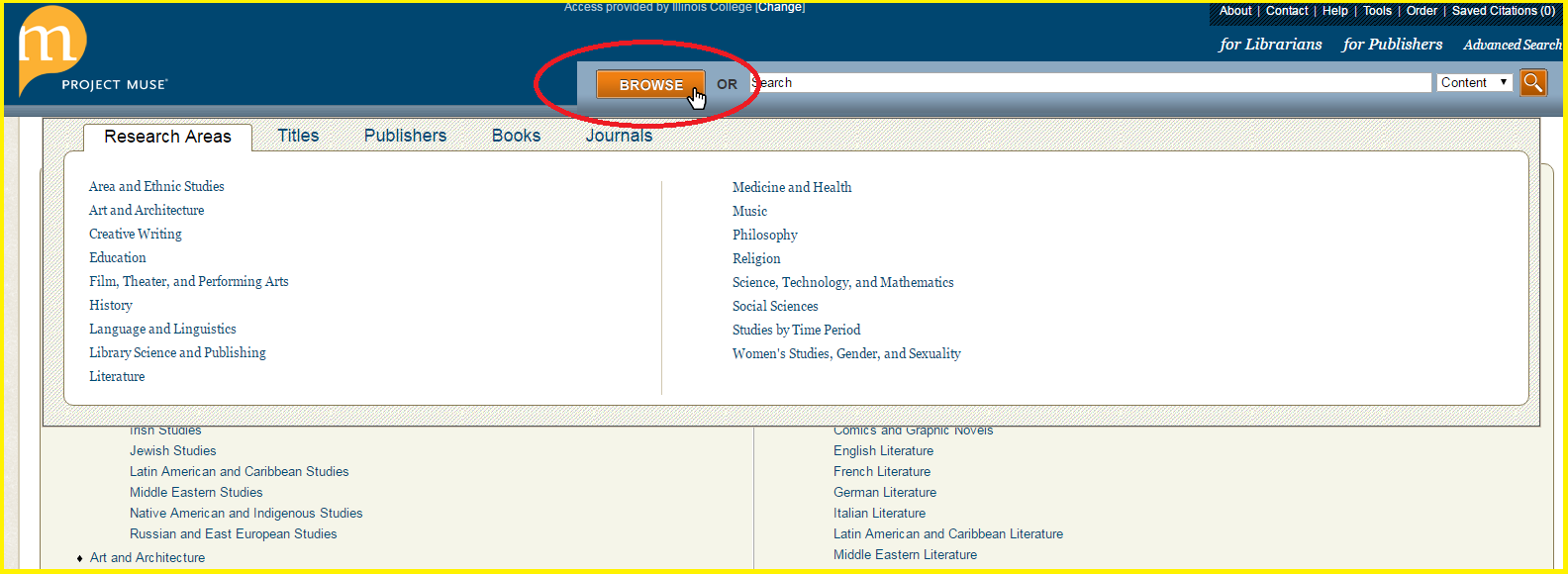Image resolution: width=1568 pixels, height=574 pixels.
Task: Switch to the Journals tab
Action: click(x=619, y=136)
